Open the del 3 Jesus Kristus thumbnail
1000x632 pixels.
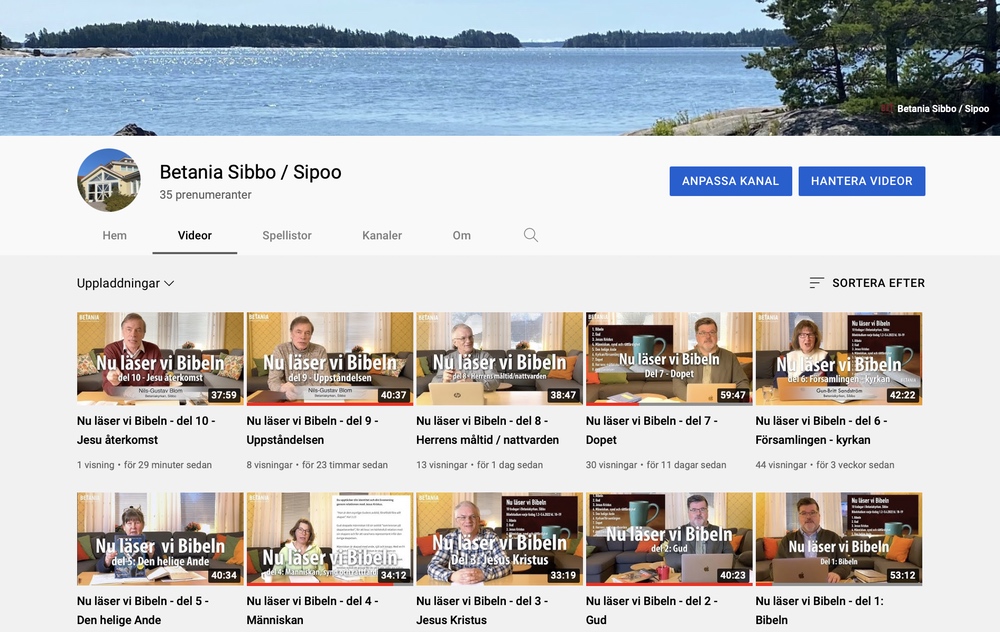tap(499, 538)
